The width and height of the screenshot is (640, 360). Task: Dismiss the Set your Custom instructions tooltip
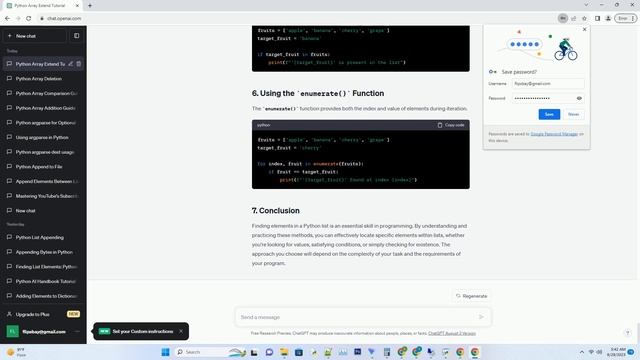pyautogui.click(x=181, y=331)
